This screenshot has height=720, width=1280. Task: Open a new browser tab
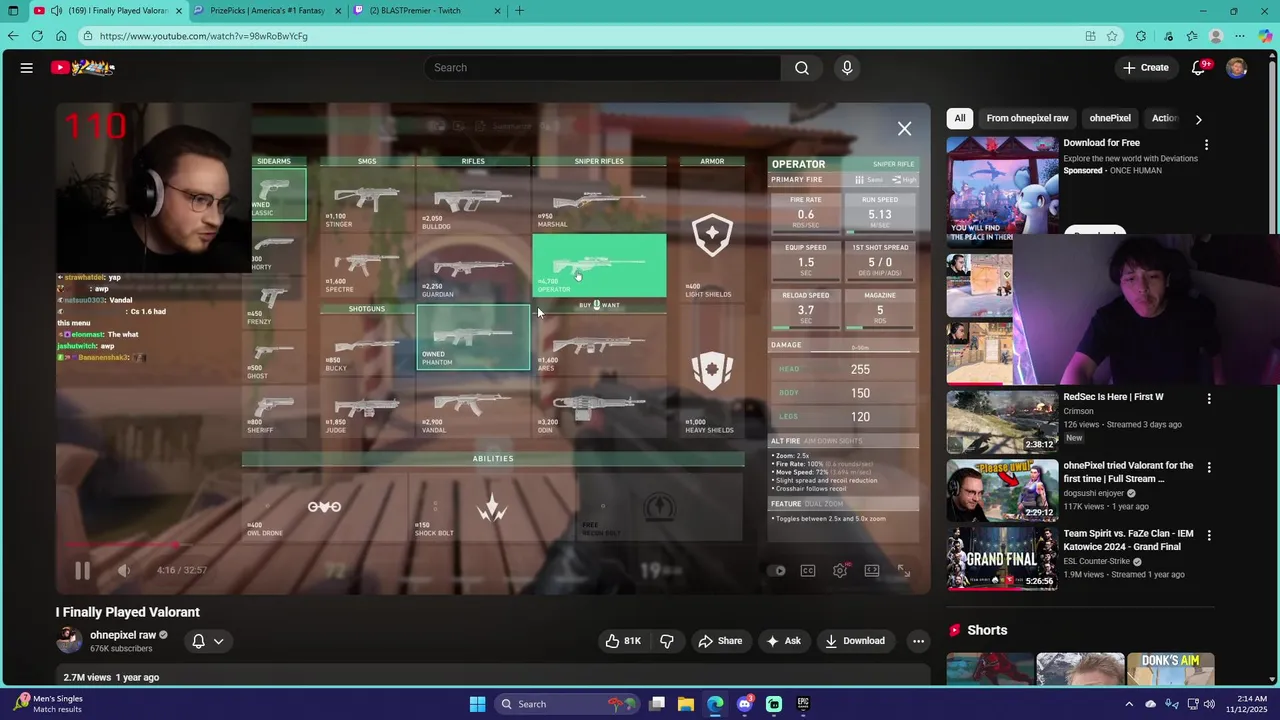[519, 11]
